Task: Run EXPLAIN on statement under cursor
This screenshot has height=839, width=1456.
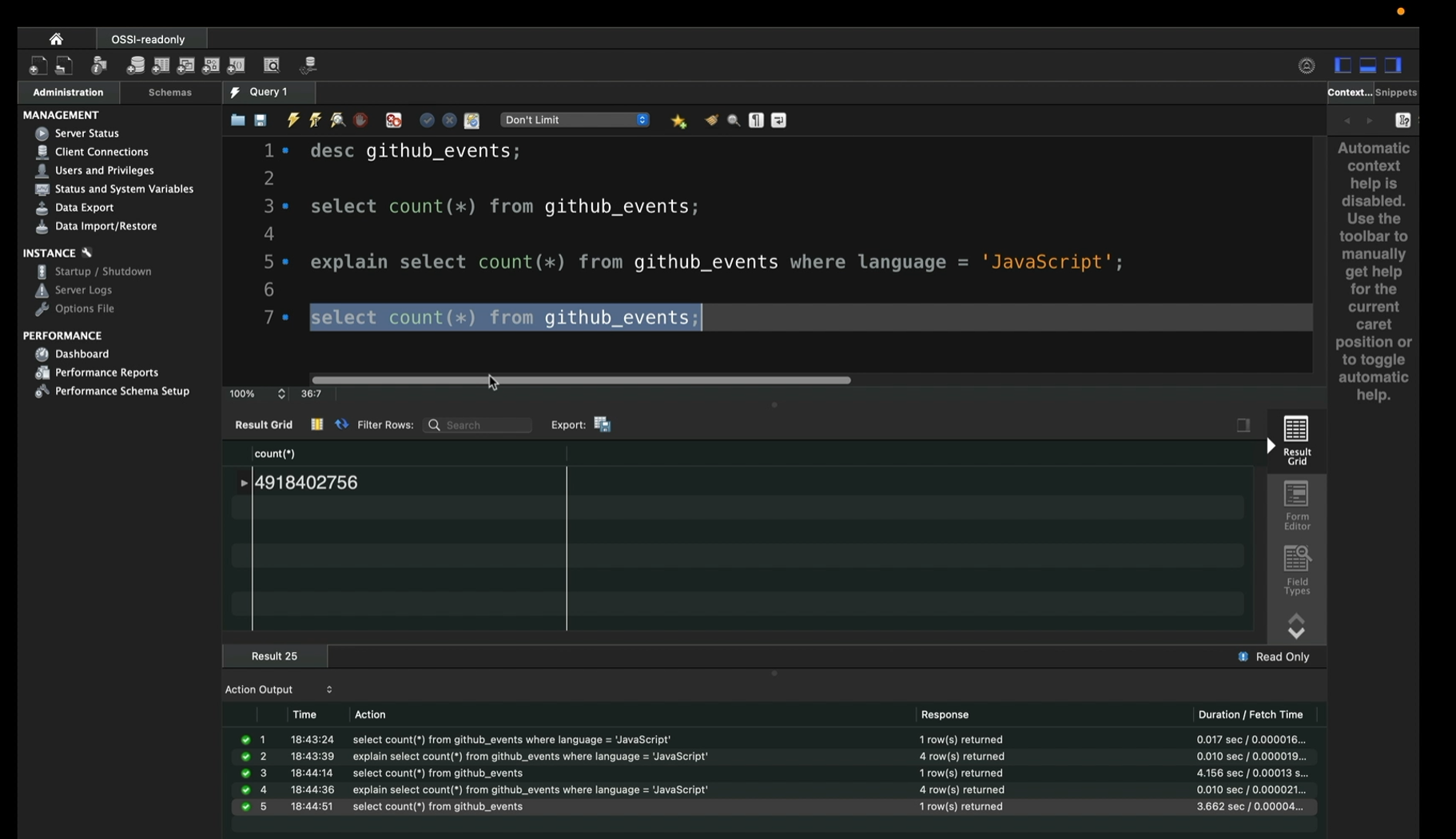Action: point(338,120)
